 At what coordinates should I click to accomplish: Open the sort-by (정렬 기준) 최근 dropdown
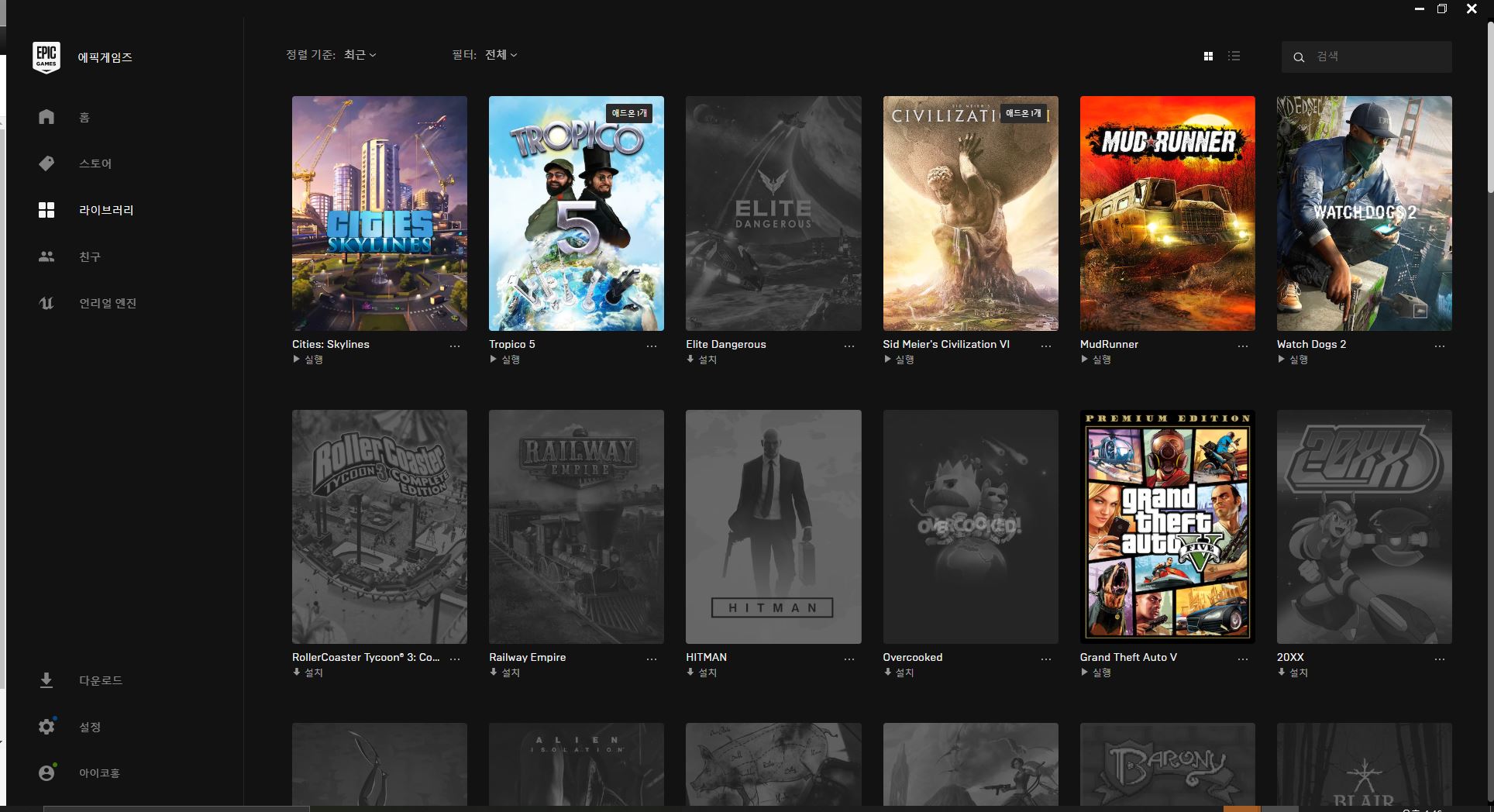(360, 55)
